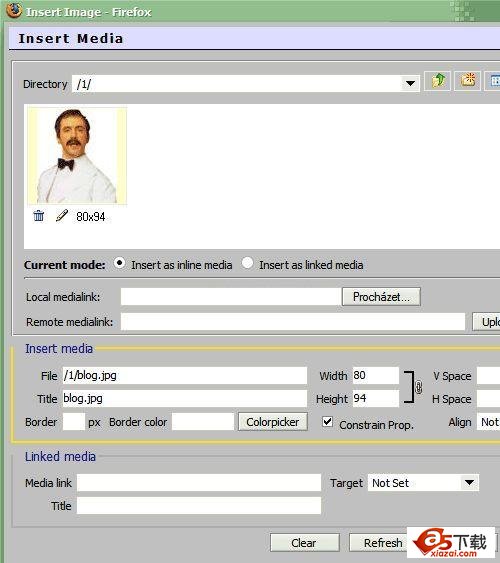Open the Align dropdown
Image resolution: width=500 pixels, height=563 pixels.
click(x=489, y=422)
